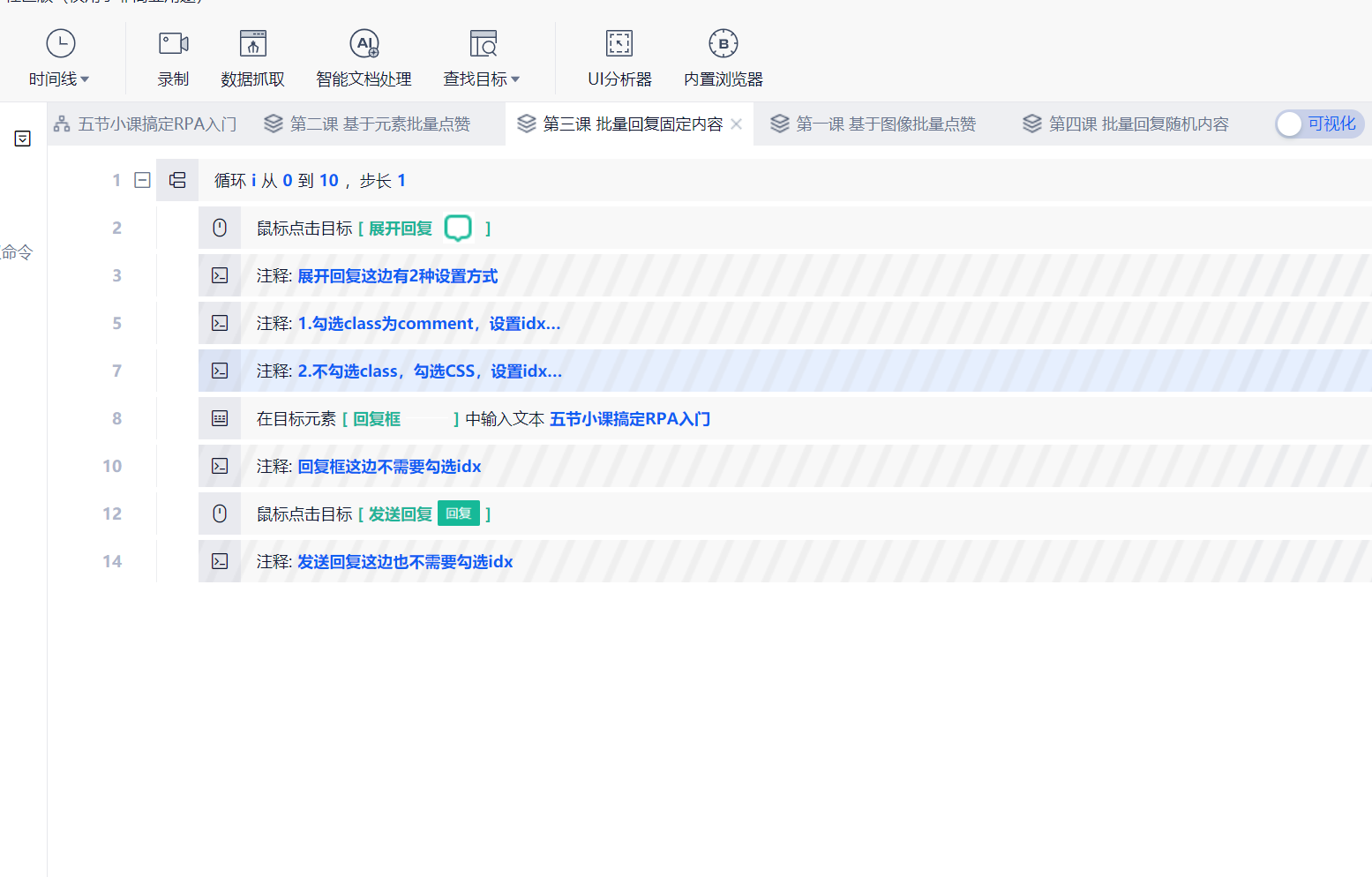Click the loop start value 0
1372x877 pixels.
click(x=288, y=181)
